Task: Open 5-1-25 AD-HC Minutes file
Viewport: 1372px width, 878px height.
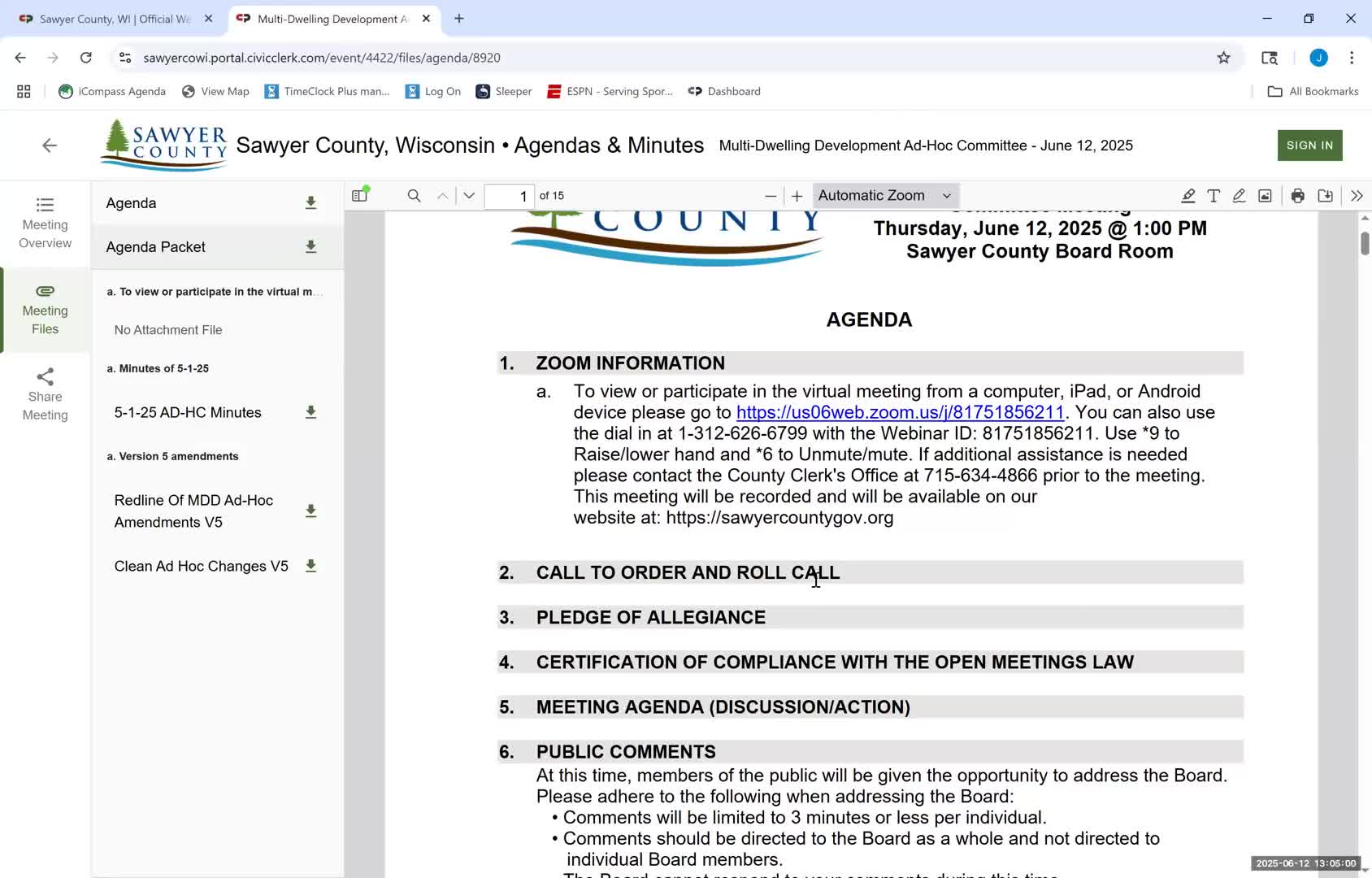Action: coord(188,413)
